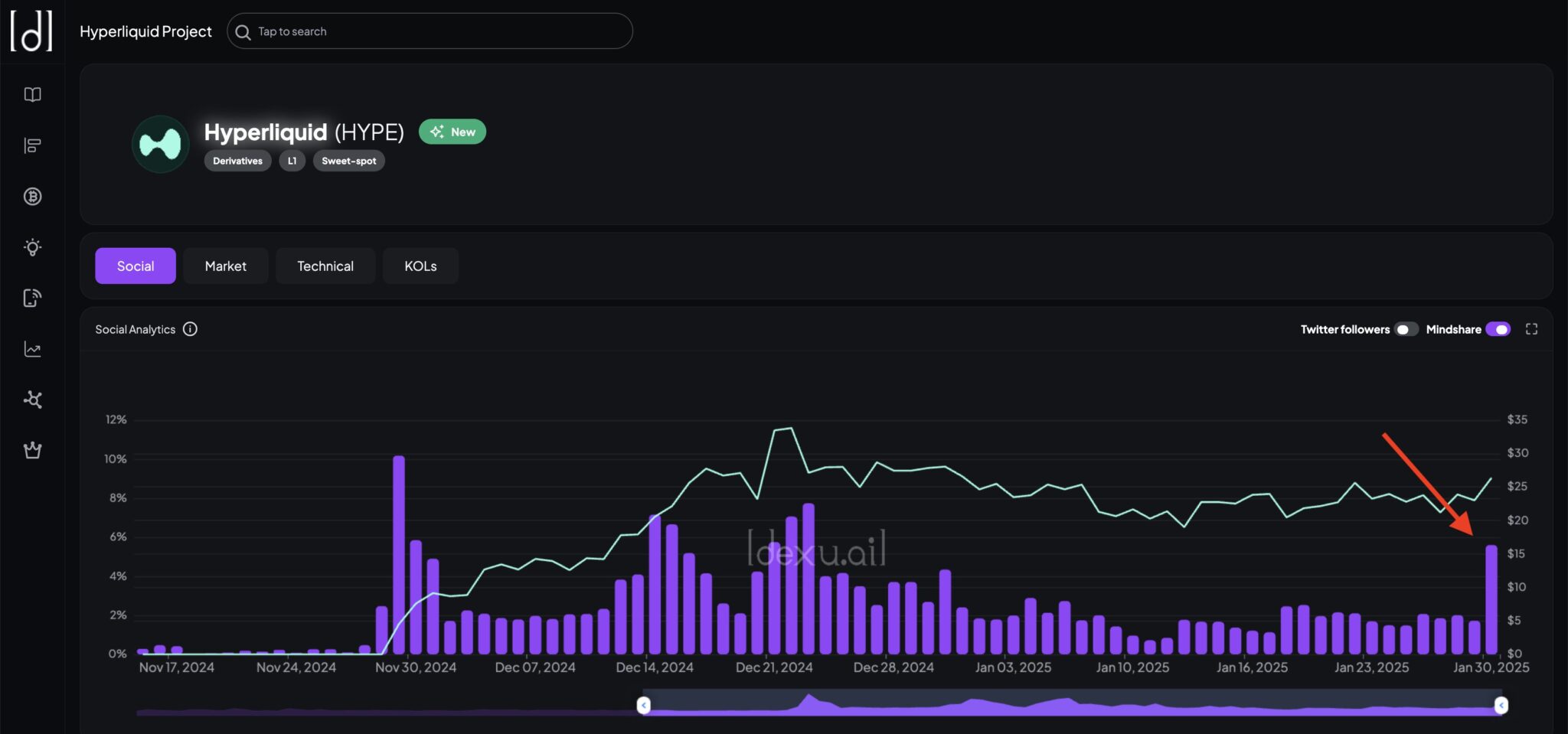
Task: Grab the right range slider handle
Action: click(x=1501, y=705)
